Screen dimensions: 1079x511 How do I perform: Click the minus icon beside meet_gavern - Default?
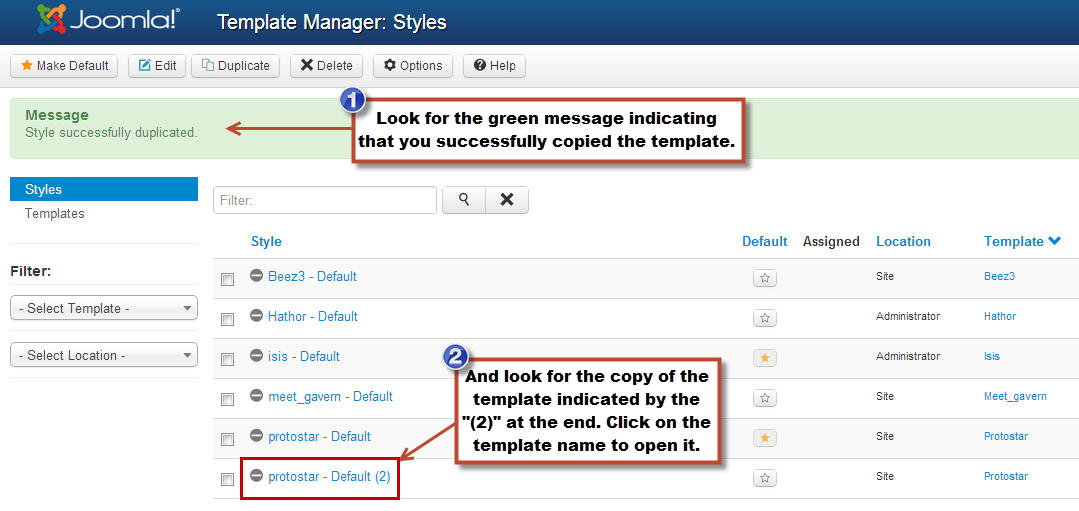coord(257,395)
